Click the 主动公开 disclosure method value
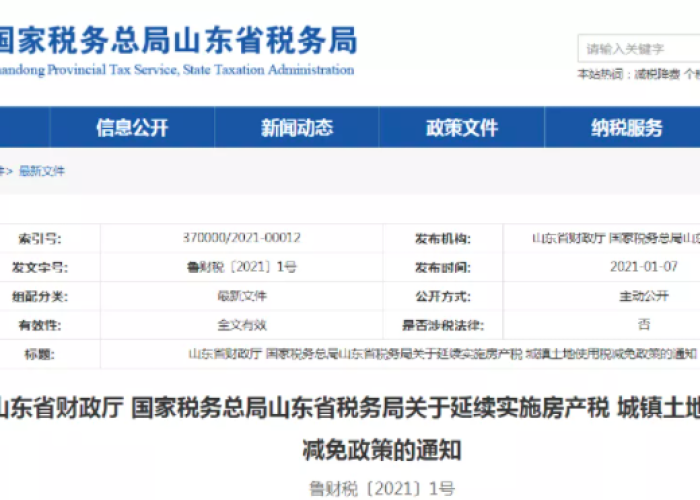700x500 pixels. (x=644, y=296)
